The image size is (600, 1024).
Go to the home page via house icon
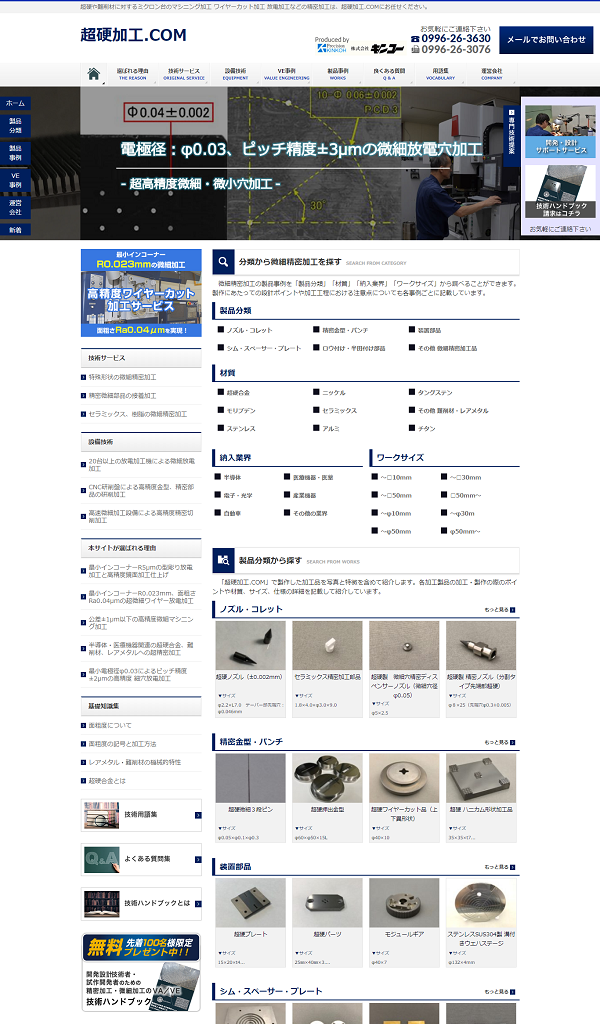tap(93, 73)
